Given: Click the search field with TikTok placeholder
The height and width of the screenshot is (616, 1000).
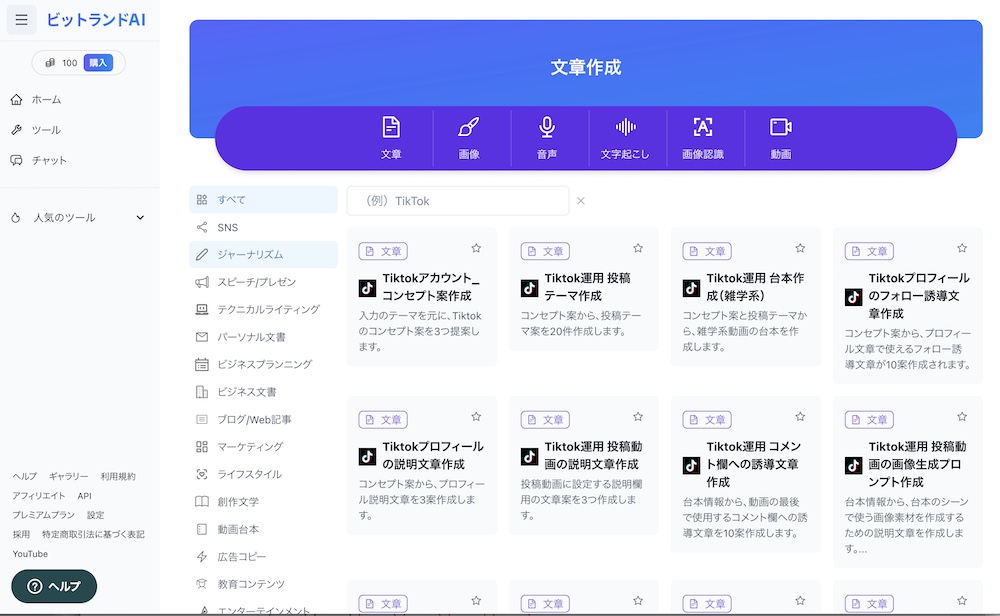Looking at the screenshot, I should point(458,201).
